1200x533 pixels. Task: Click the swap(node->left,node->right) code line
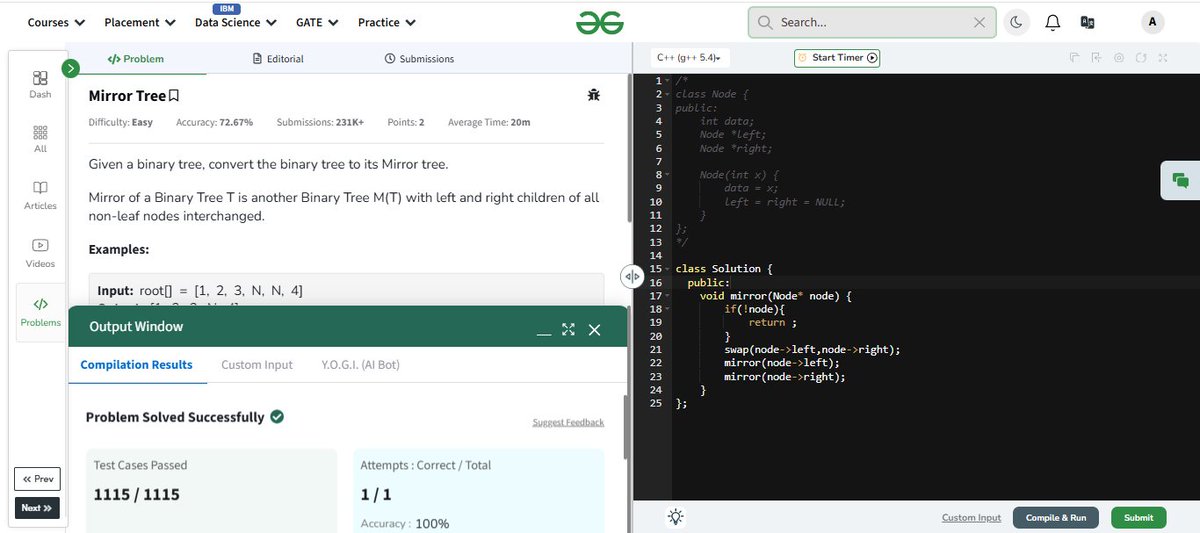click(x=812, y=350)
